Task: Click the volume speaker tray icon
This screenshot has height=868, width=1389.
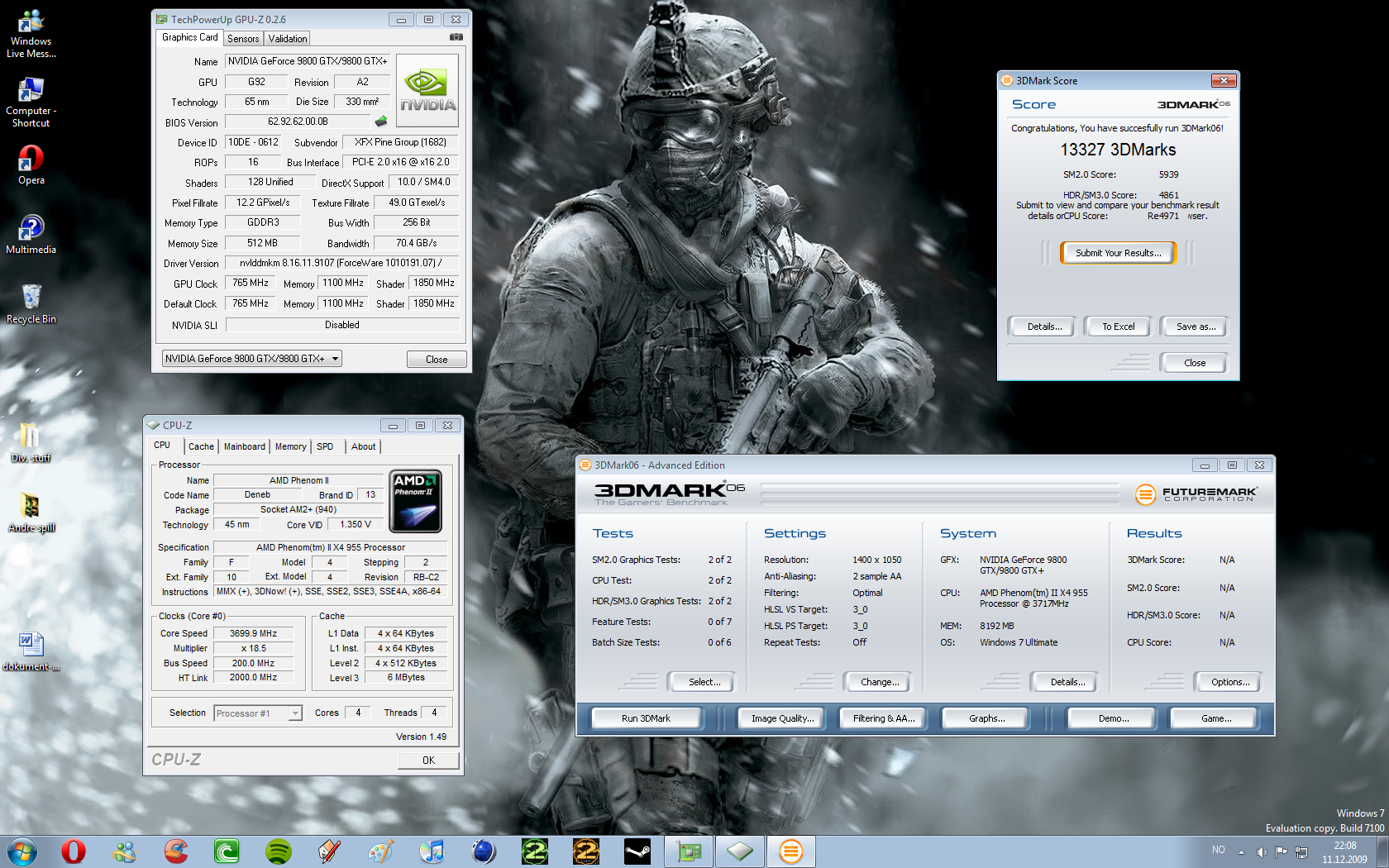Action: click(1262, 851)
